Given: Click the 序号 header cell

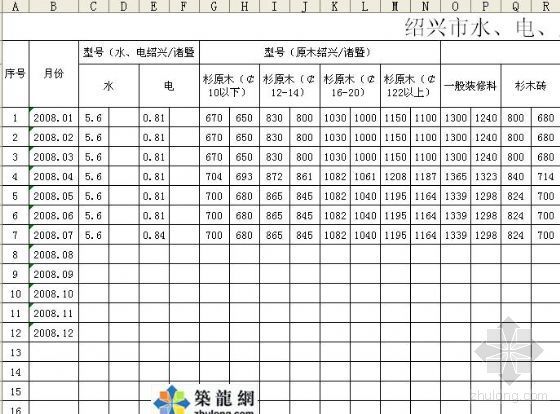Looking at the screenshot, I should click(15, 74).
